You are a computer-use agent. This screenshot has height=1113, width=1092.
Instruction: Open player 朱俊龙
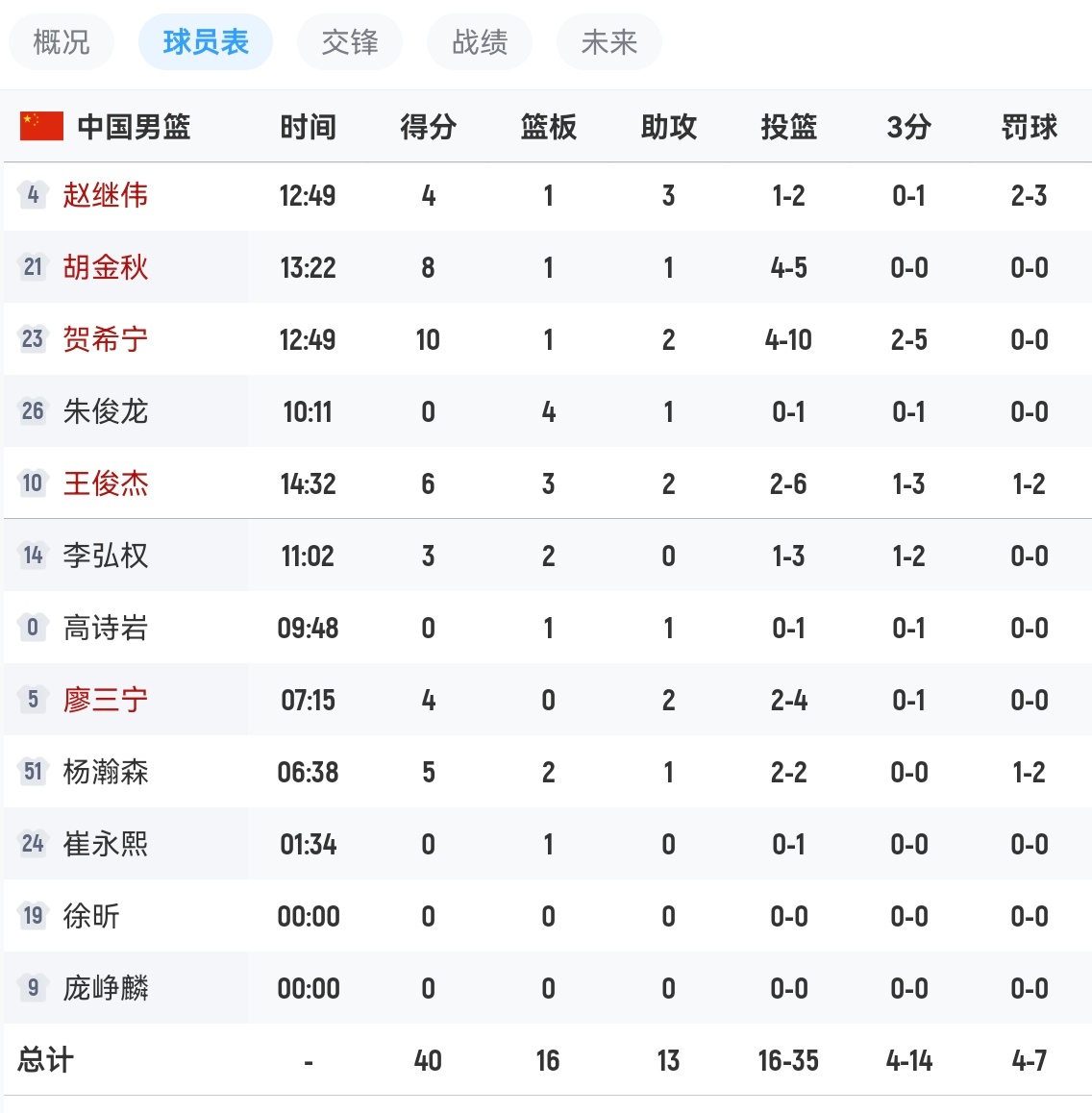tap(105, 411)
